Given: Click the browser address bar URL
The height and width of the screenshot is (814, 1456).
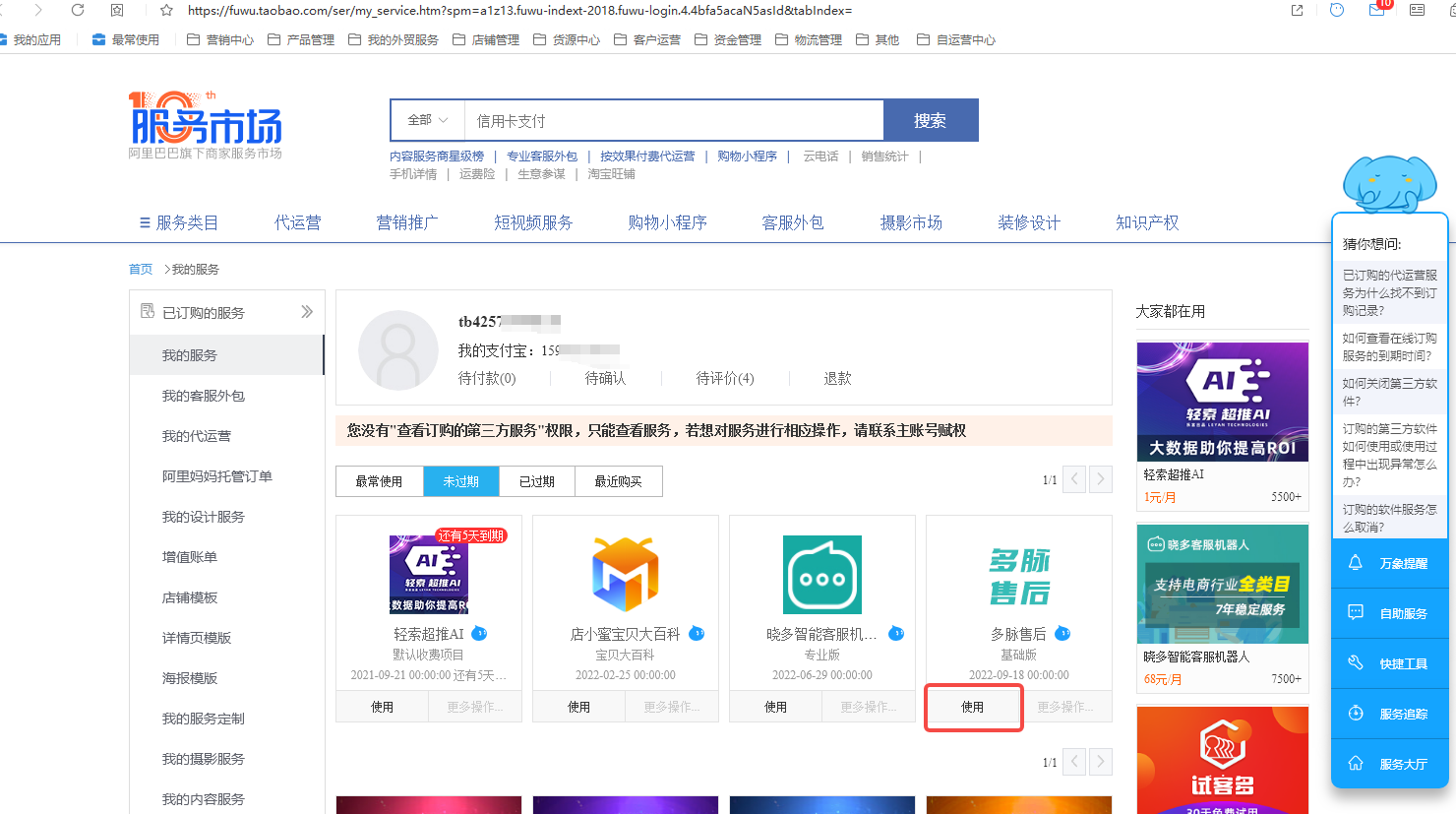Looking at the screenshot, I should [519, 10].
